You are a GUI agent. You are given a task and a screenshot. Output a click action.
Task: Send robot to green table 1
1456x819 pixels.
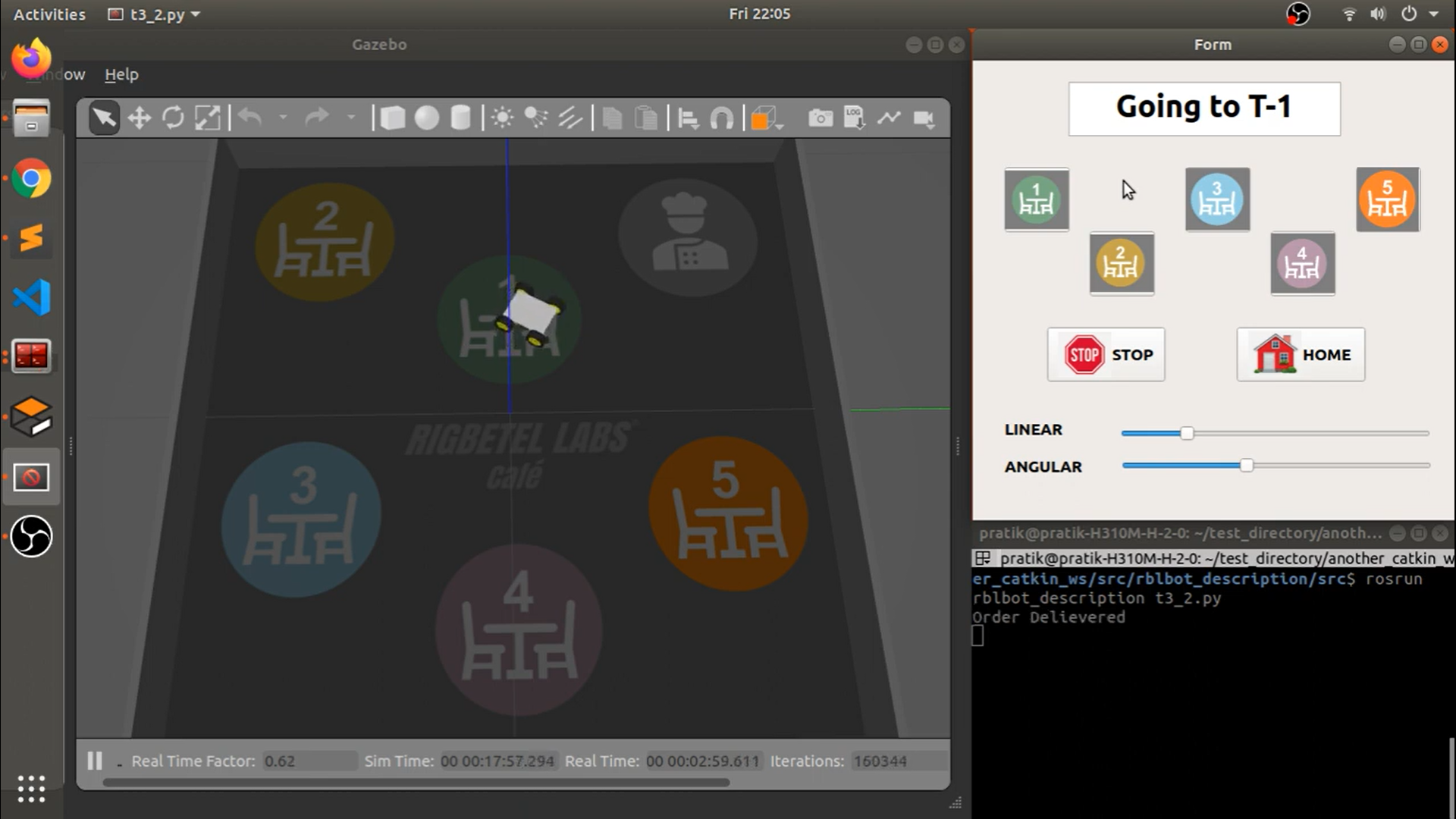coord(1037,199)
